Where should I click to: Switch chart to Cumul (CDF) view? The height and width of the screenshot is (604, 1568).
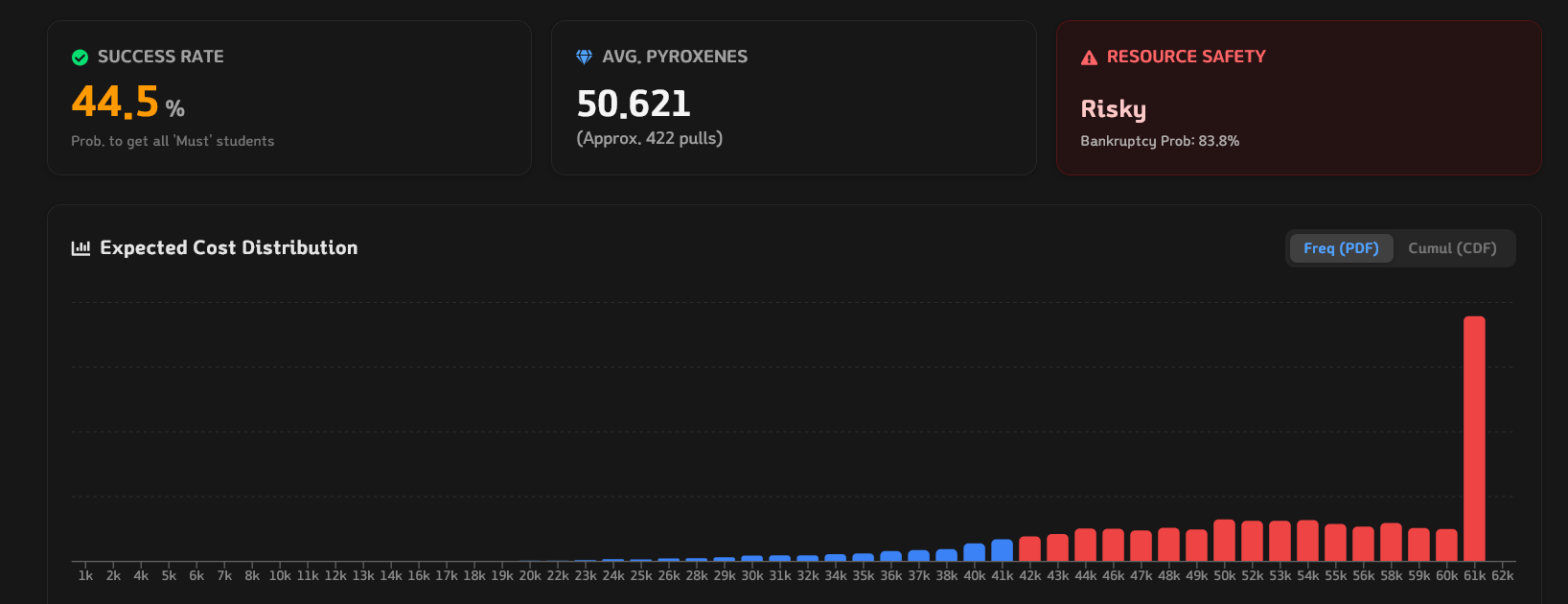click(1452, 248)
